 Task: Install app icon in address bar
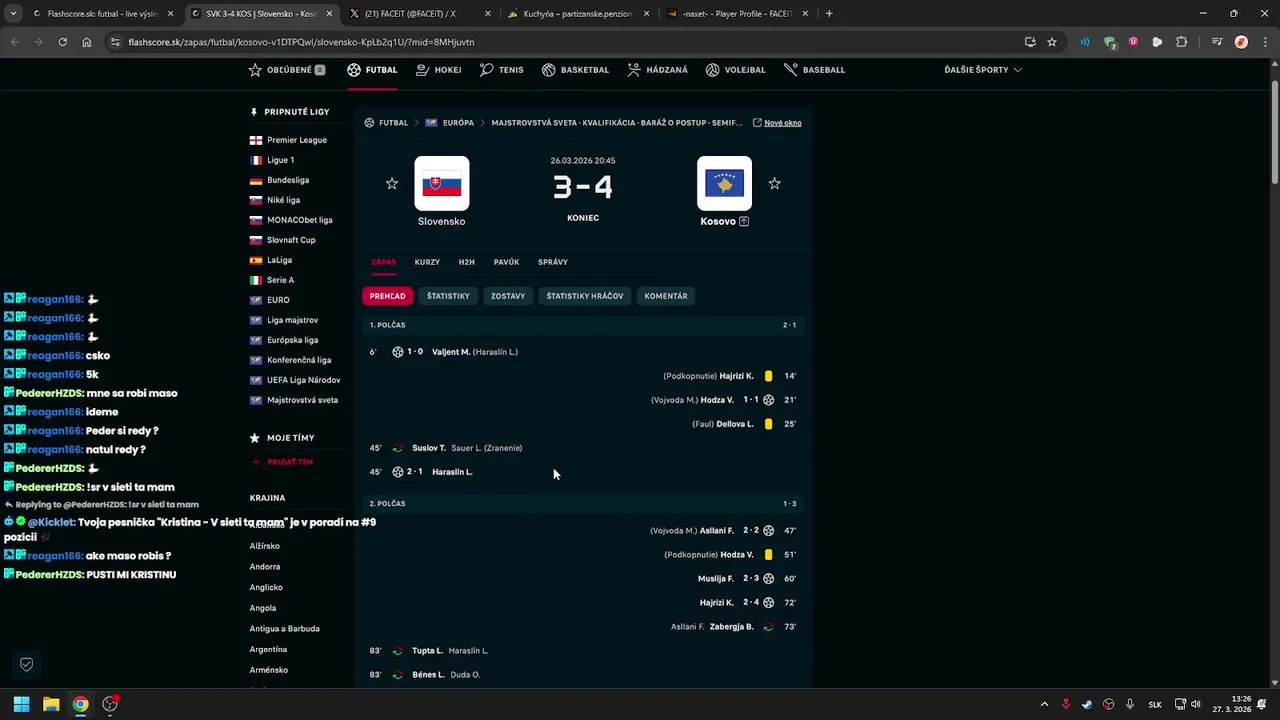tap(1030, 42)
